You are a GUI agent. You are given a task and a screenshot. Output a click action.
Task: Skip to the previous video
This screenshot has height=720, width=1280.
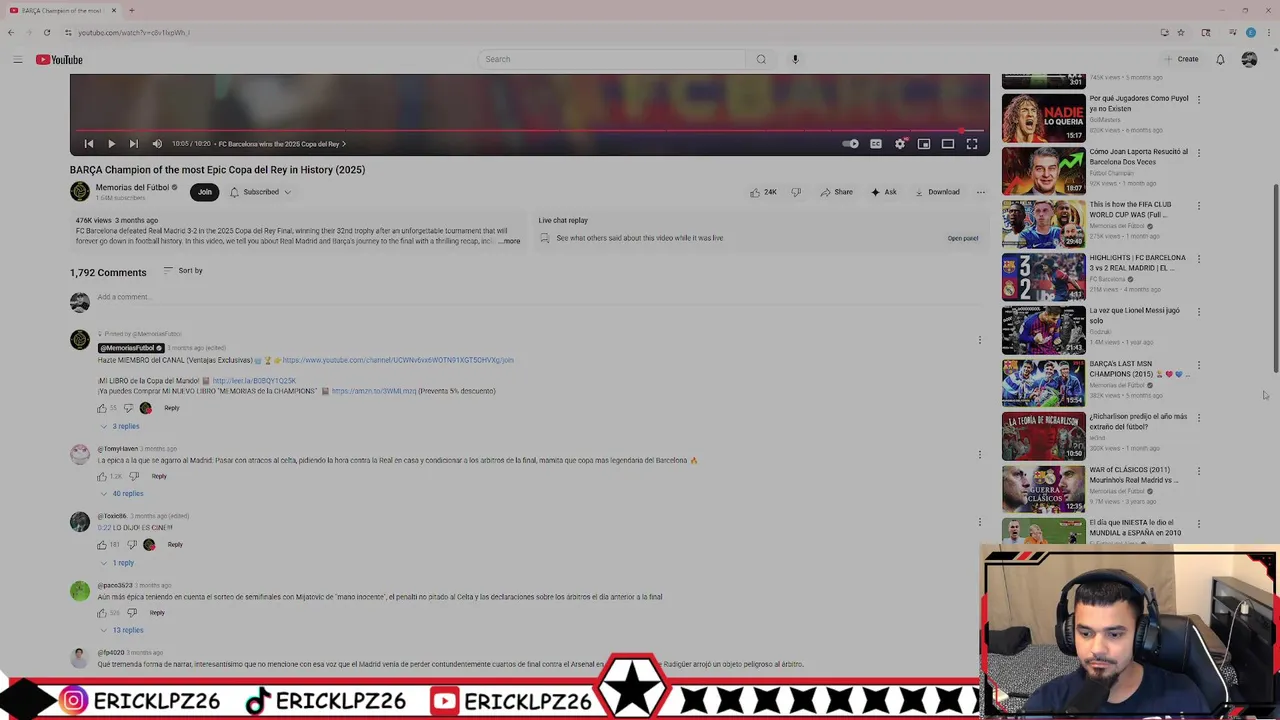(89, 144)
